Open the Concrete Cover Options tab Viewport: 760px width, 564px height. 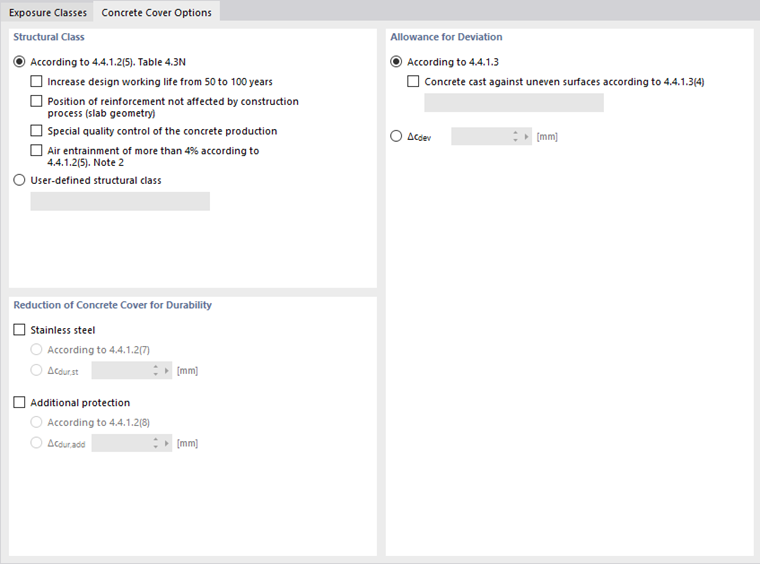point(157,12)
